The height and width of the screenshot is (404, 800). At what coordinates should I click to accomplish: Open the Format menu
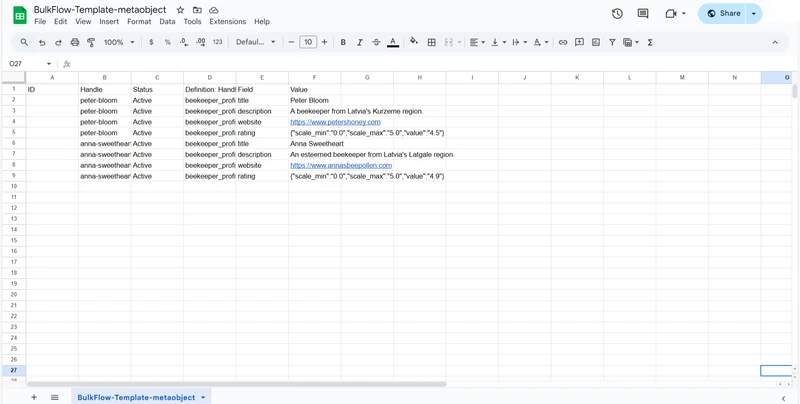pyautogui.click(x=139, y=21)
